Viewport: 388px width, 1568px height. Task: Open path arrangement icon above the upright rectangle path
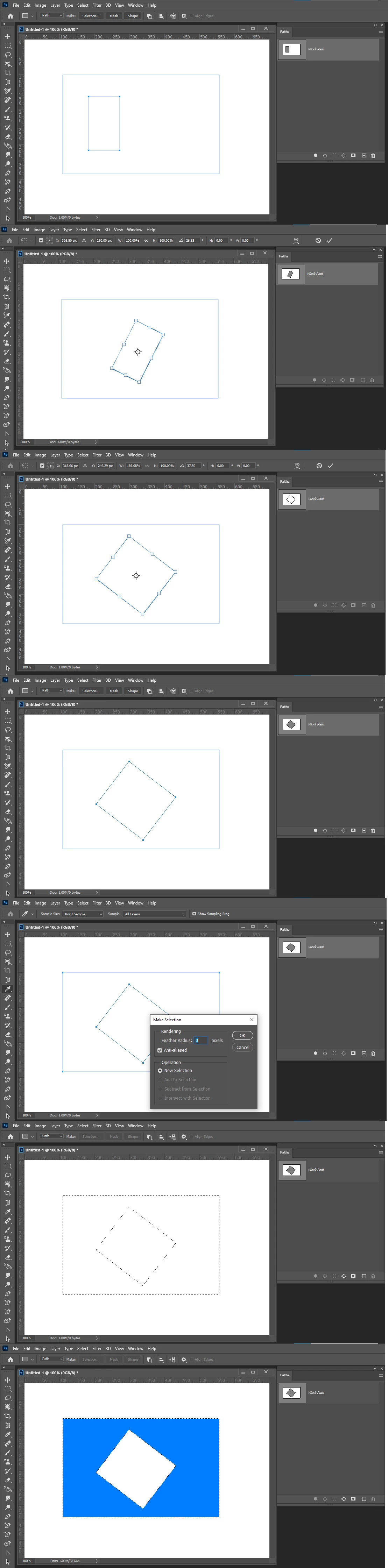pyautogui.click(x=172, y=16)
